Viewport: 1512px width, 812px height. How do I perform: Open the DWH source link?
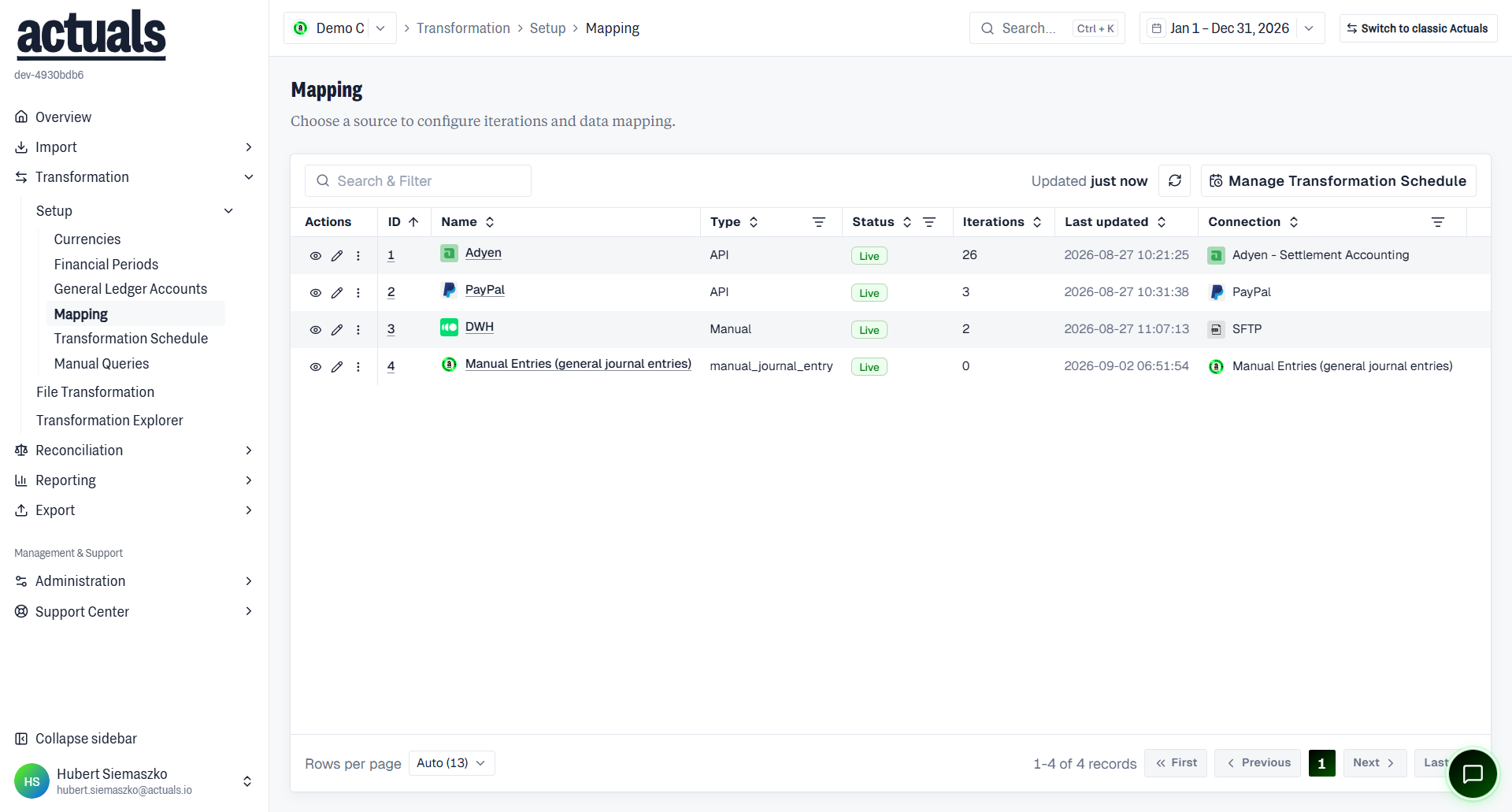click(479, 327)
